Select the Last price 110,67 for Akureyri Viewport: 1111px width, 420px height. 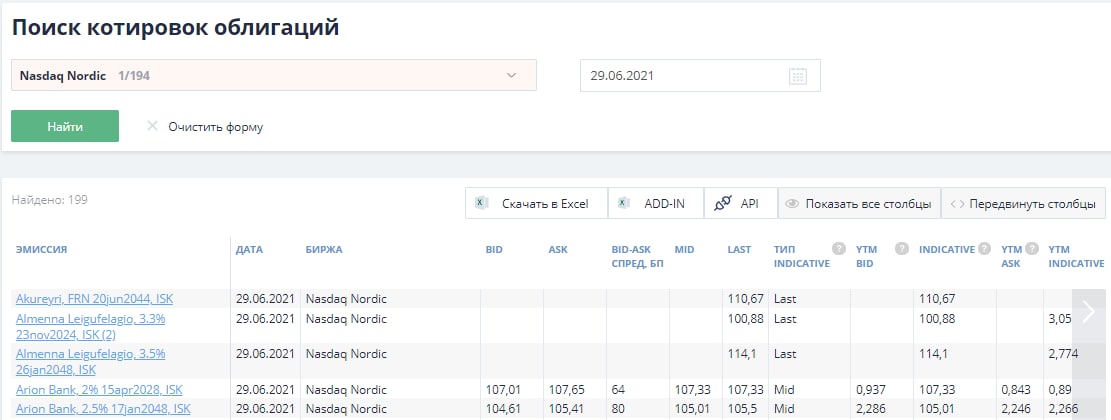coord(746,299)
